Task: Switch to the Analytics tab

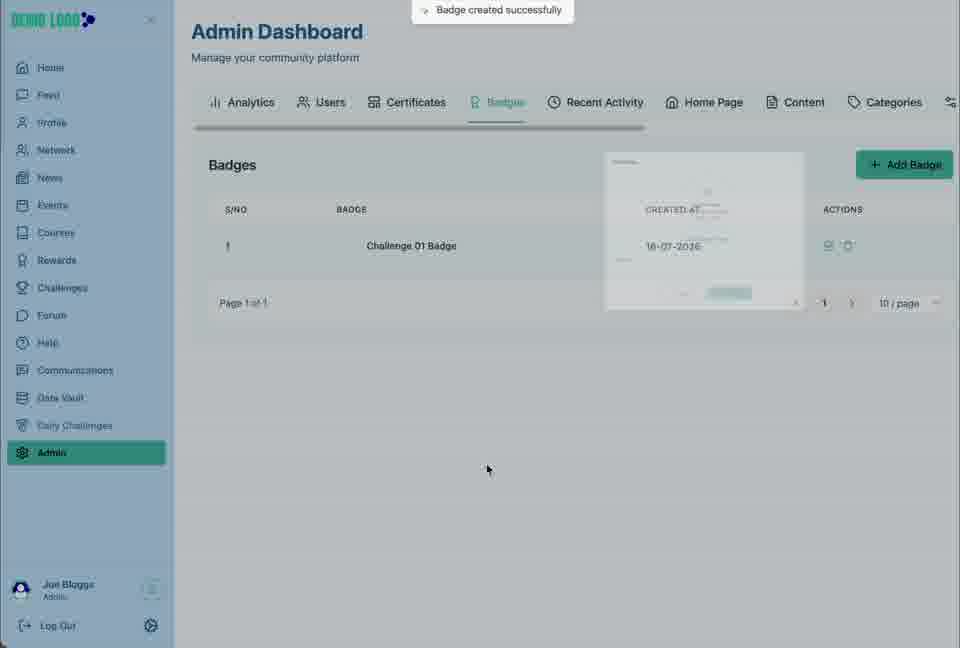Action: [242, 102]
